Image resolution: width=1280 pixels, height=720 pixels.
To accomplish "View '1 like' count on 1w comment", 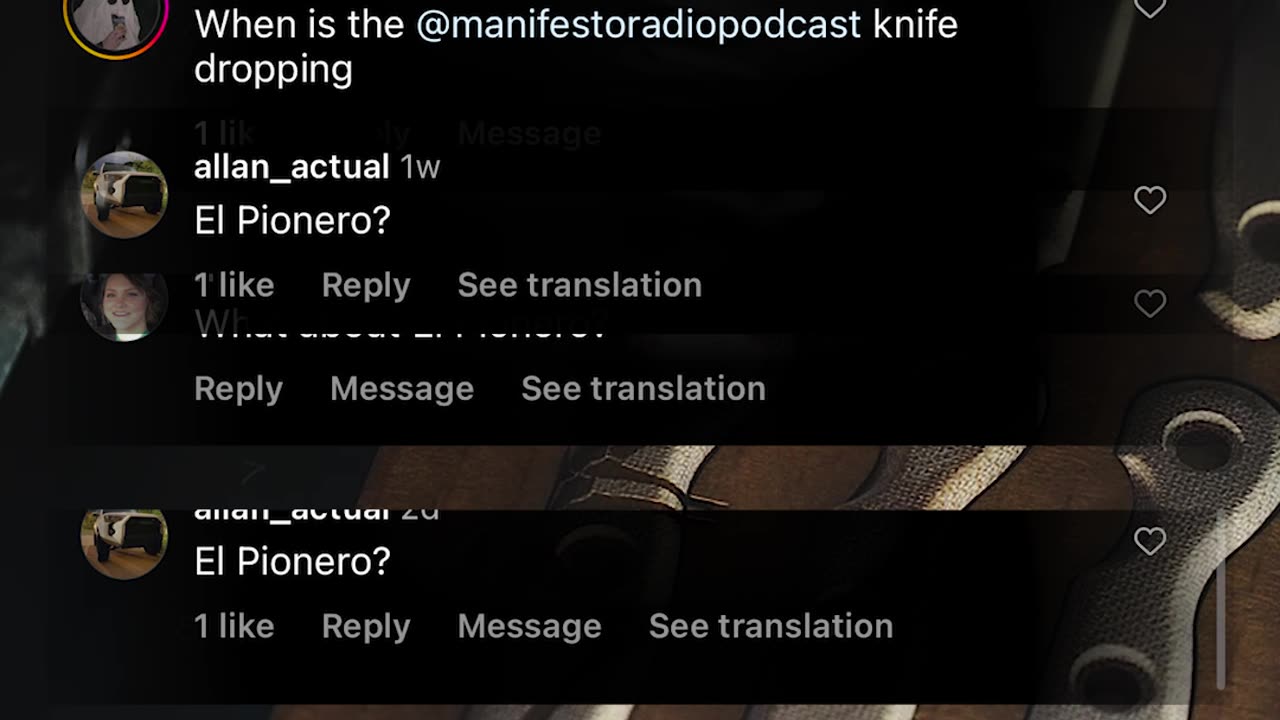I will coord(234,285).
